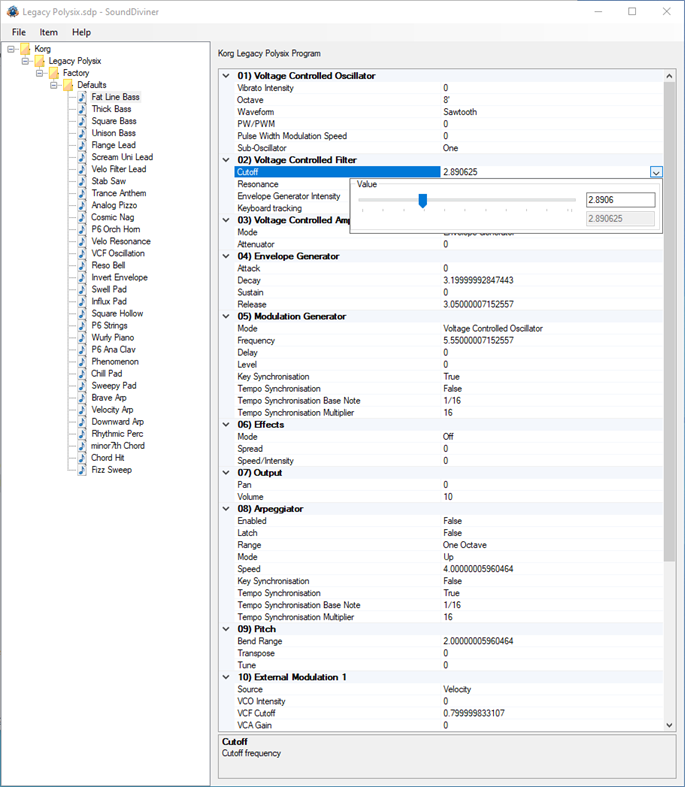
Task: Click the note icon beside Flange Lead
Action: point(82,145)
